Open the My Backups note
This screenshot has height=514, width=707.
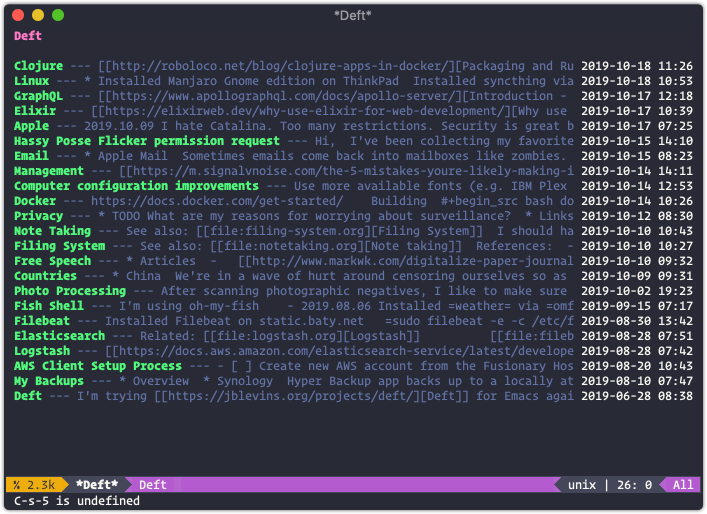(x=49, y=381)
